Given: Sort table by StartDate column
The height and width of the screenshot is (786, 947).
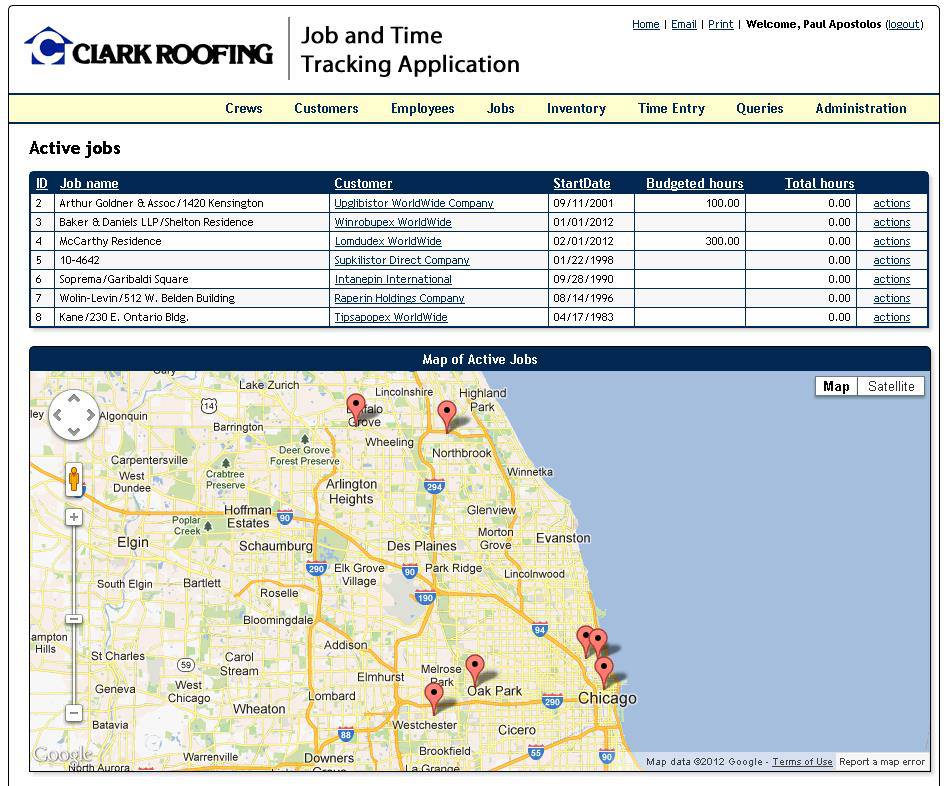Looking at the screenshot, I should tap(582, 184).
